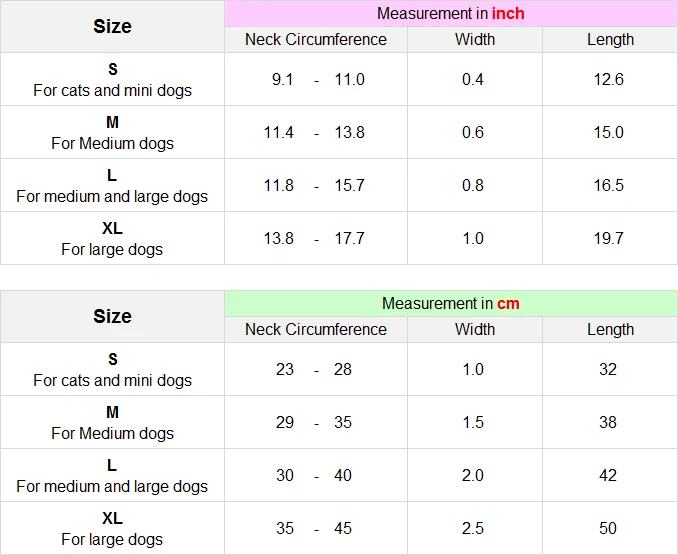Select the 9.1 - 11.0 neck circumference cell
The image size is (678, 555).
(x=317, y=80)
